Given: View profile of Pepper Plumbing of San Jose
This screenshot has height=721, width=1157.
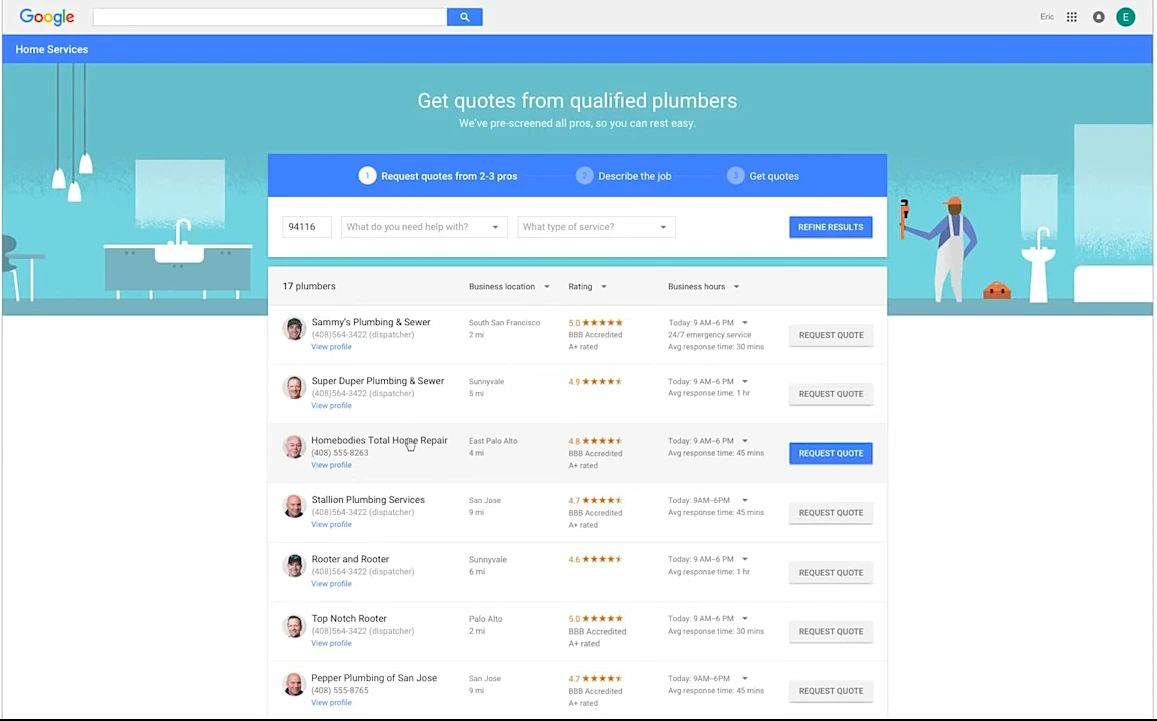Looking at the screenshot, I should point(331,703).
